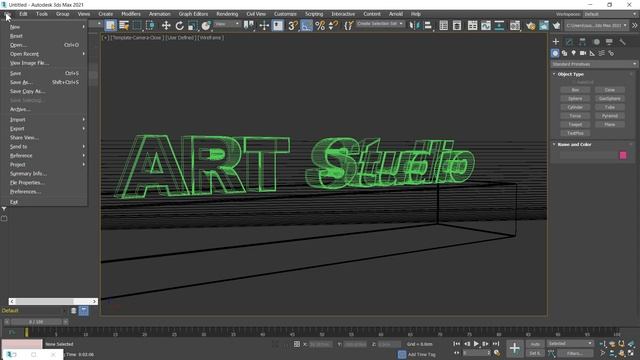Click the Box primitive button
Screen dimensions: 640x360
click(x=575, y=90)
